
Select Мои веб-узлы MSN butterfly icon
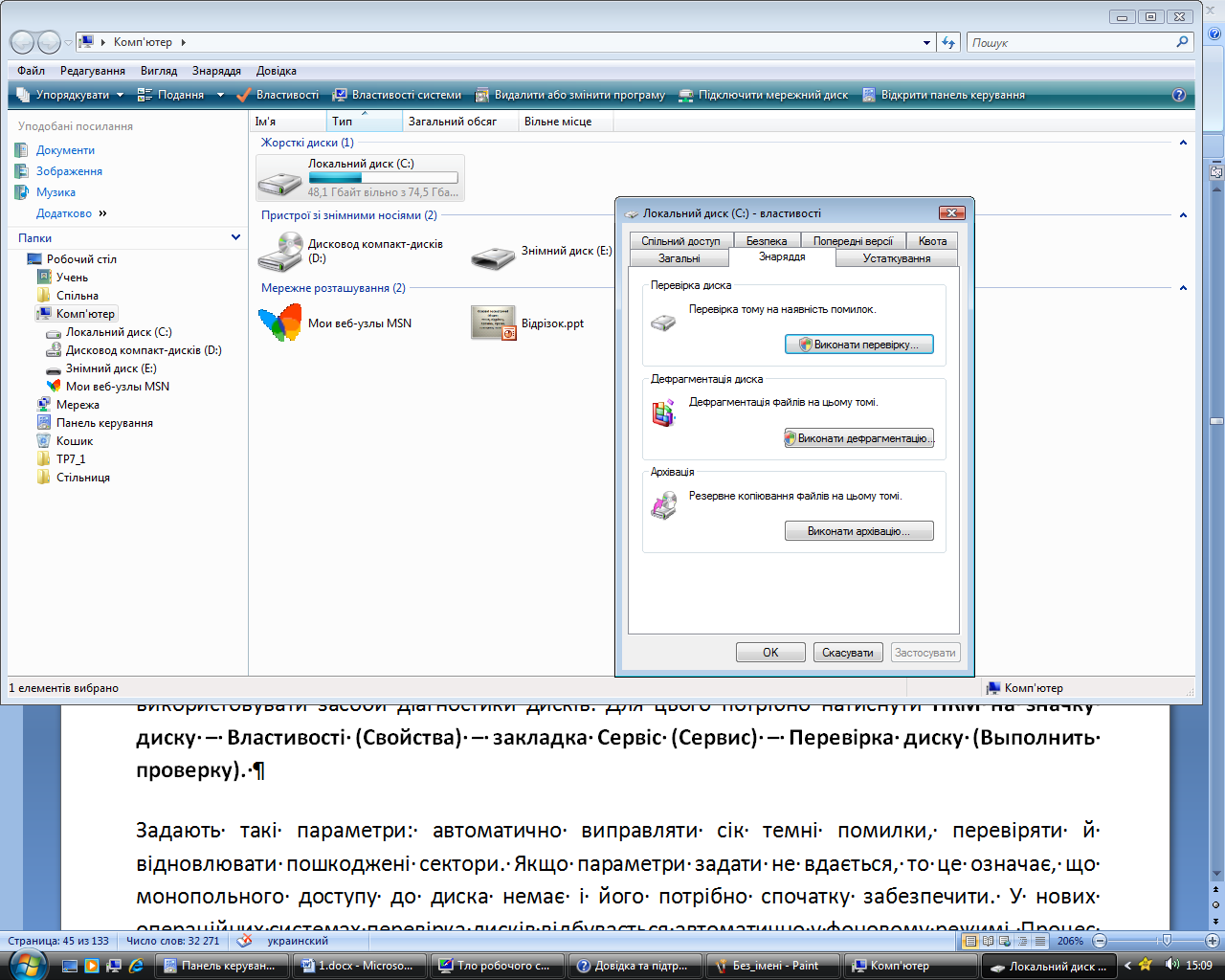[280, 323]
